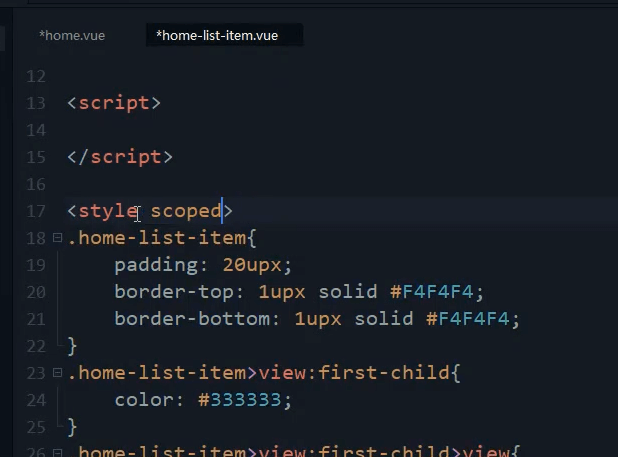Click the 'border-top' property name
Viewport: 618px width, 457px height.
tap(175, 292)
